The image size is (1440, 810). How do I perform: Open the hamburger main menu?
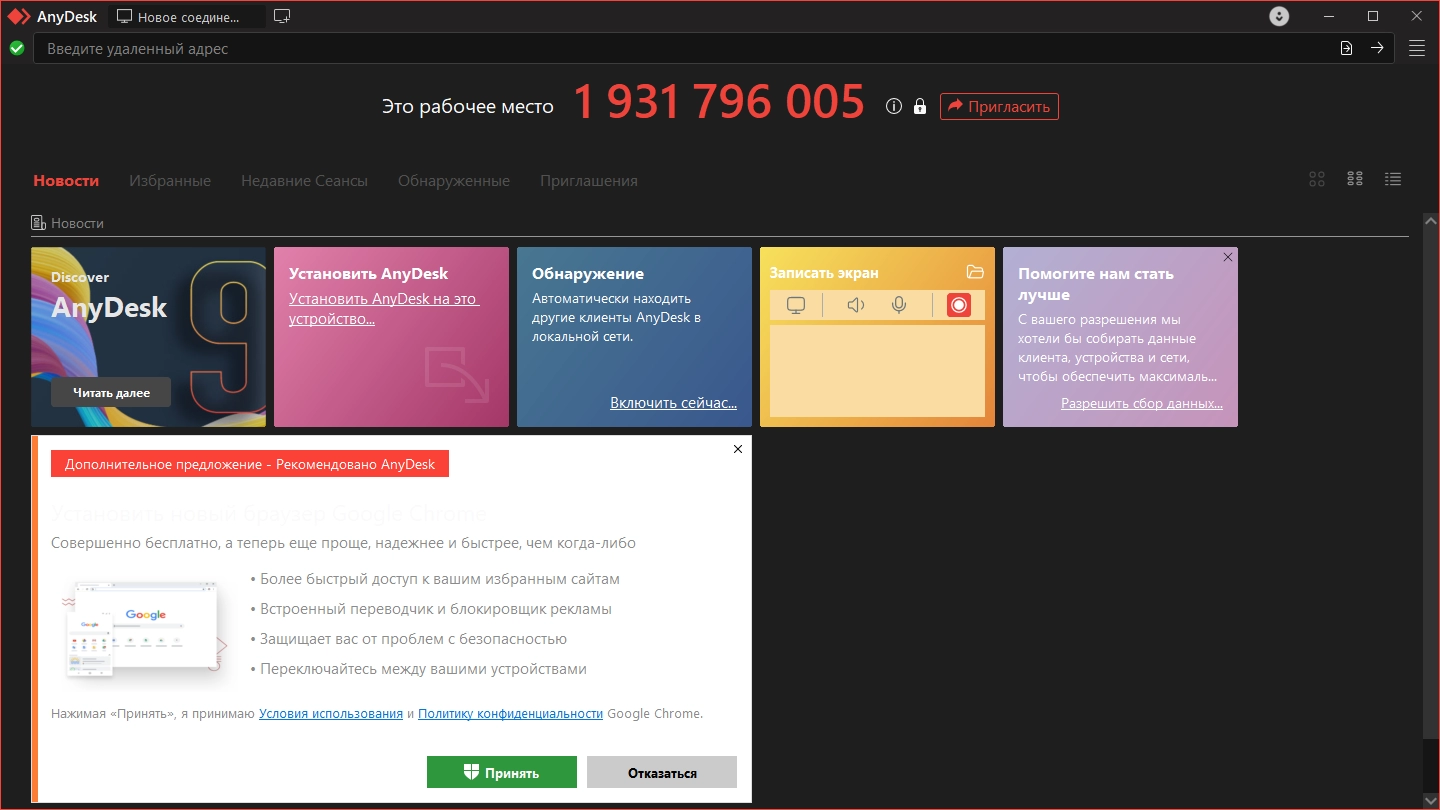pyautogui.click(x=1417, y=48)
